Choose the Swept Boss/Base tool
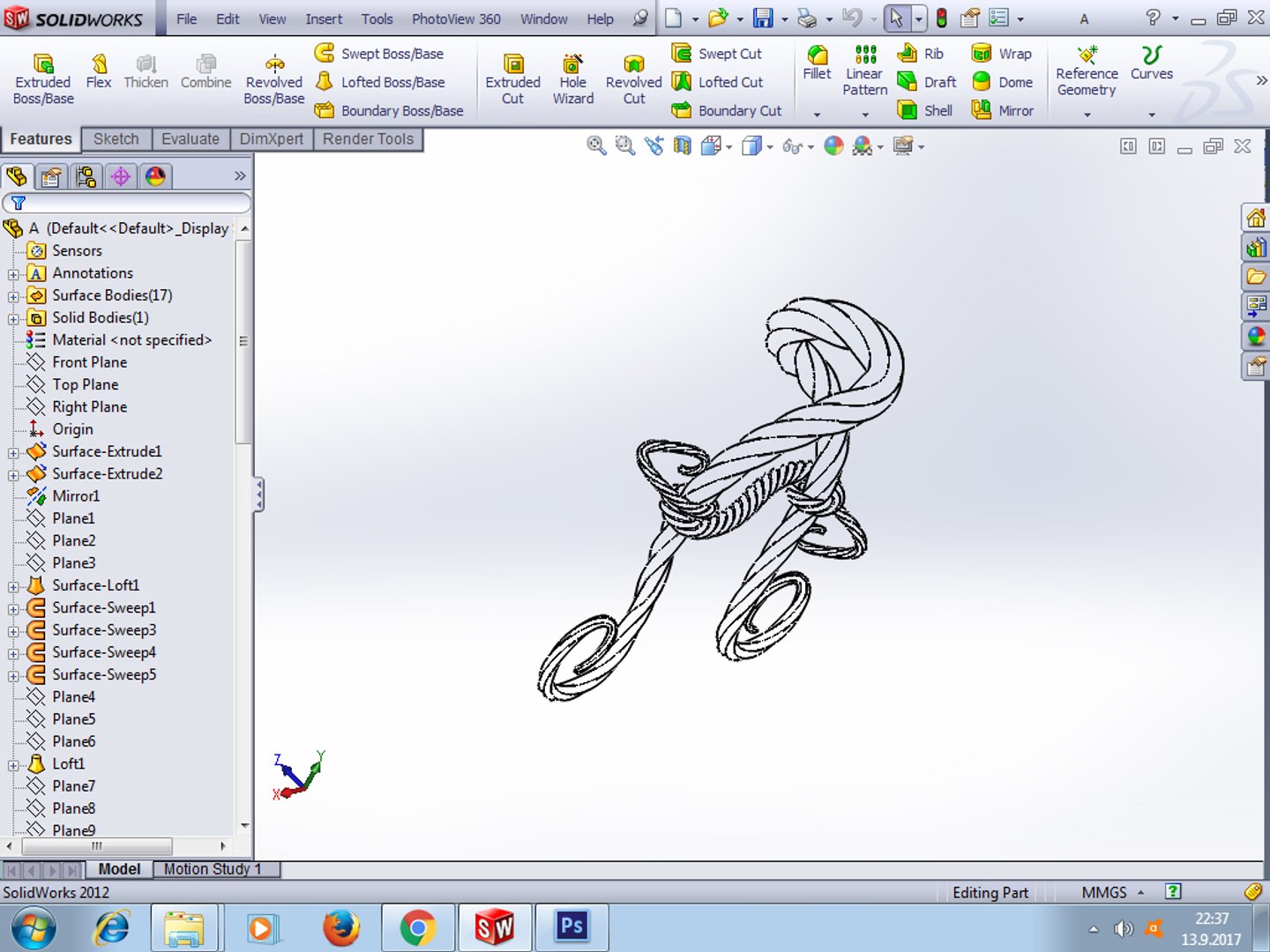This screenshot has width=1270, height=952. 379,54
